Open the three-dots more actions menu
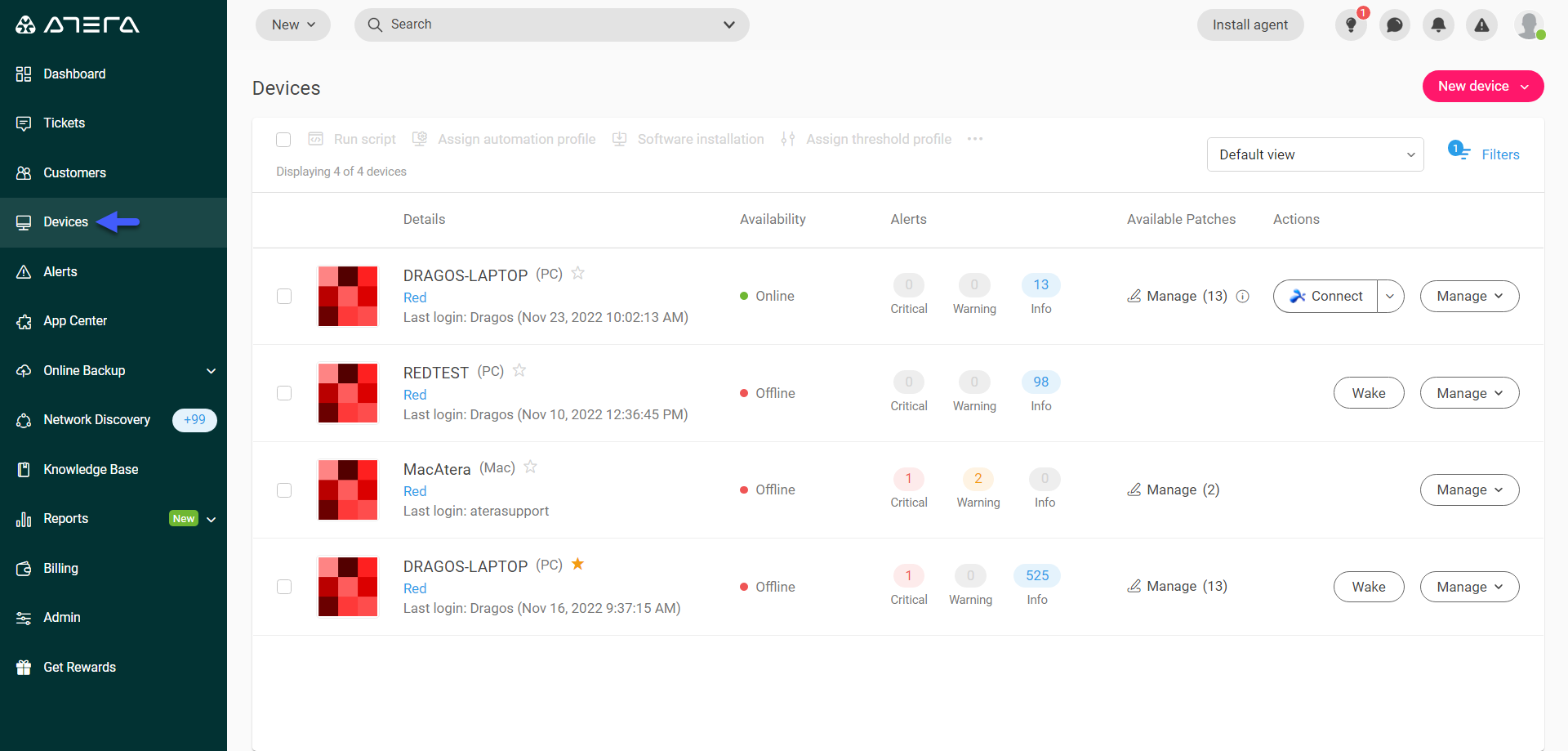The image size is (1568, 751). point(975,139)
